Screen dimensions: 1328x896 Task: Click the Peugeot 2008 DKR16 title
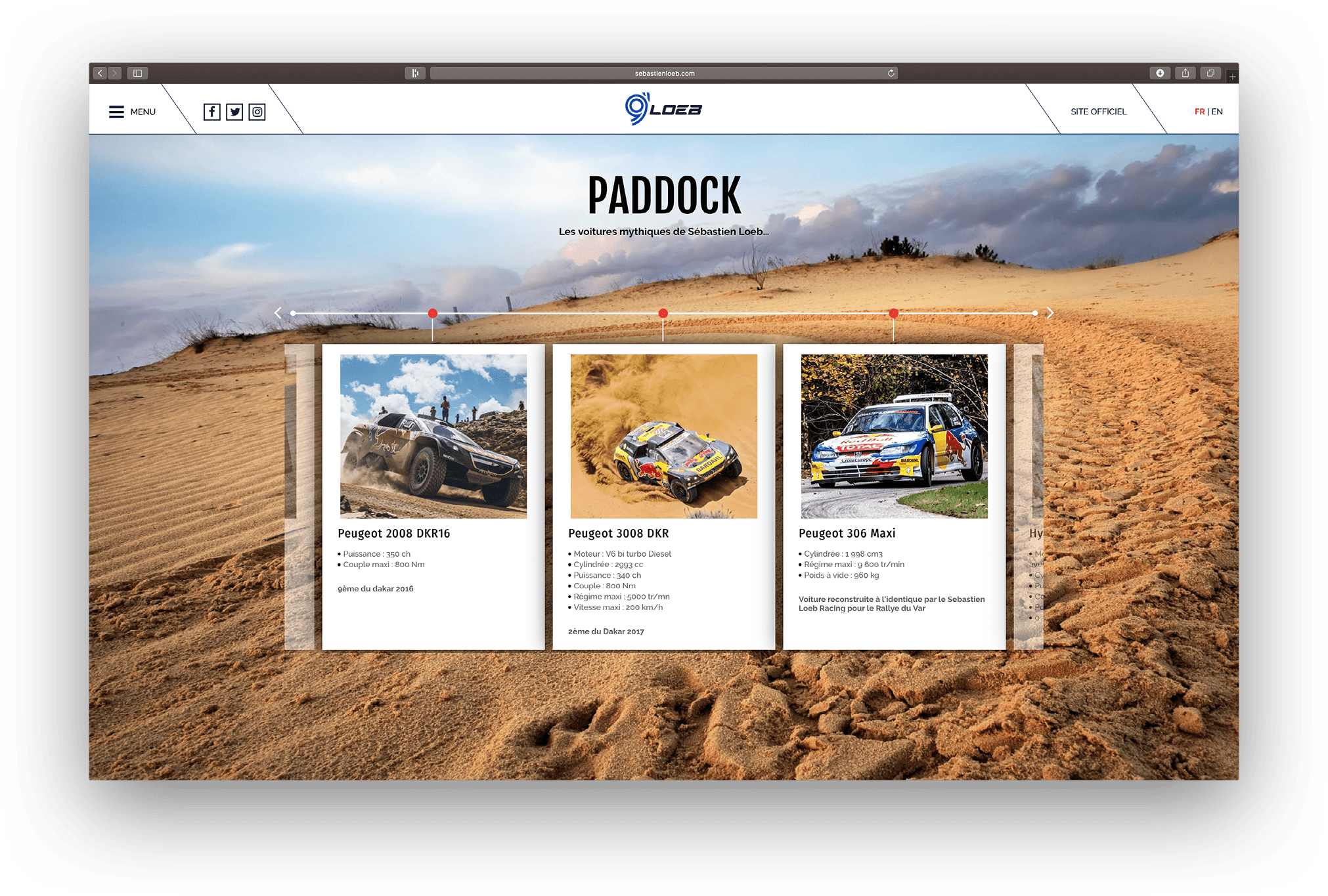[394, 534]
